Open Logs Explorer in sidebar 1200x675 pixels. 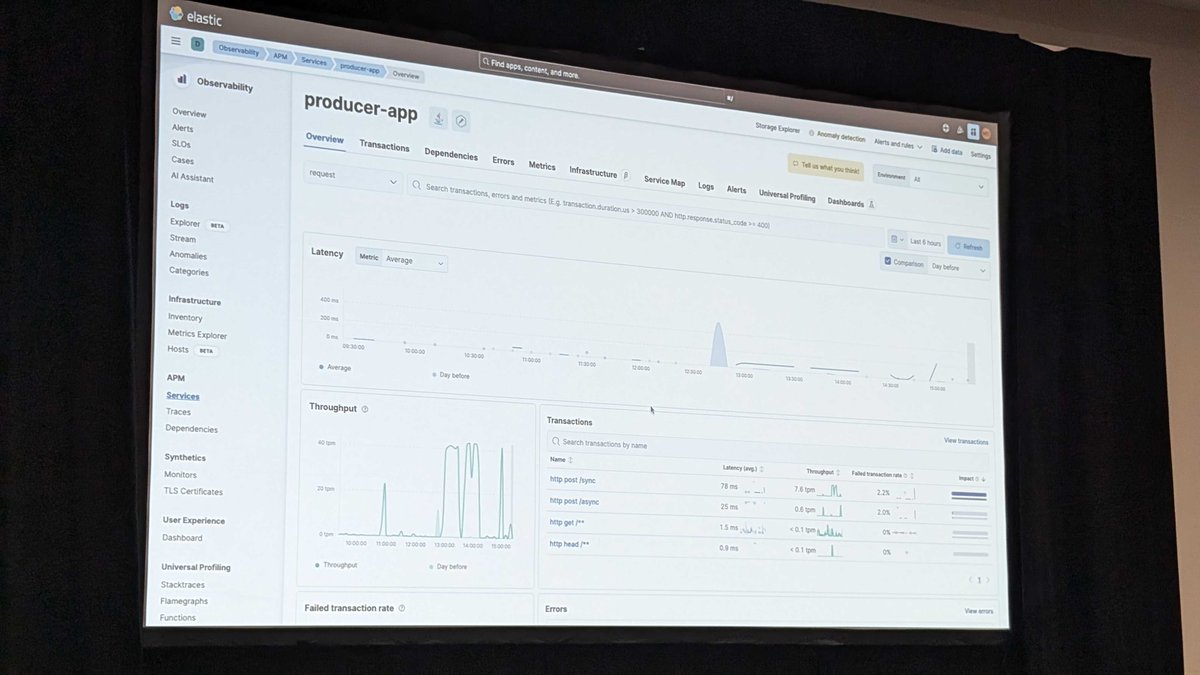coord(185,223)
